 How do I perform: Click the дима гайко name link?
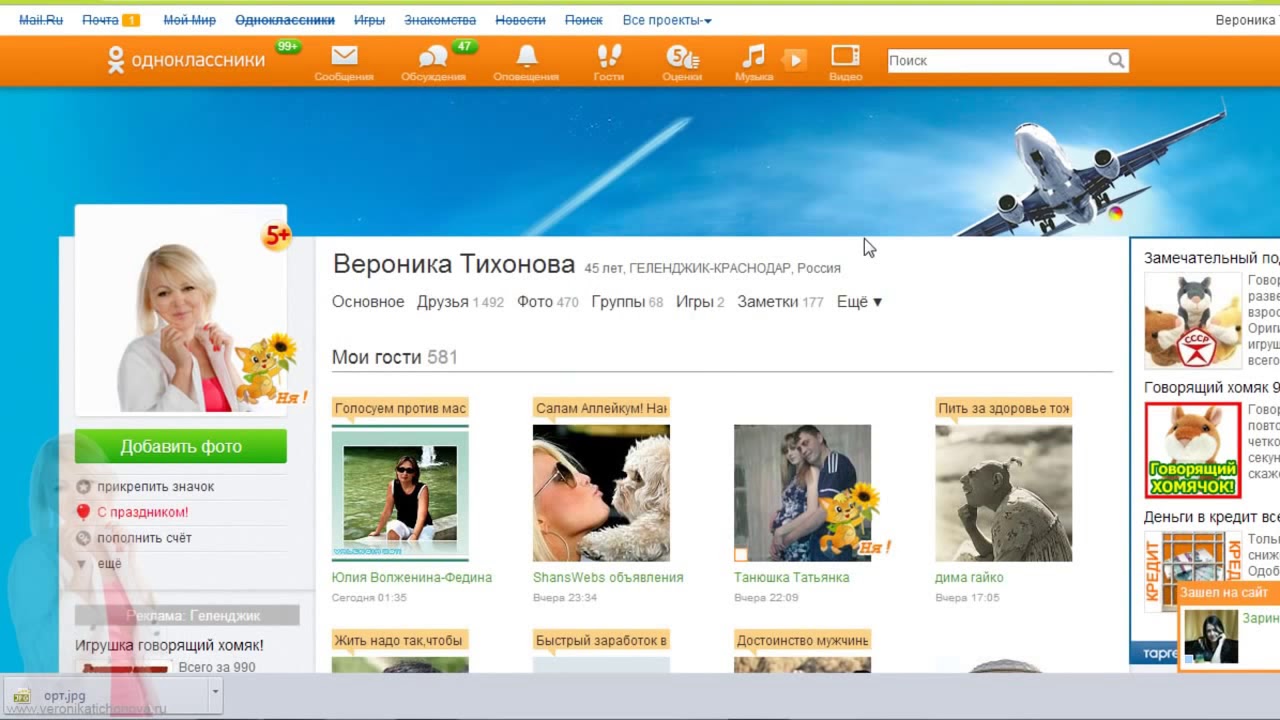pos(969,577)
